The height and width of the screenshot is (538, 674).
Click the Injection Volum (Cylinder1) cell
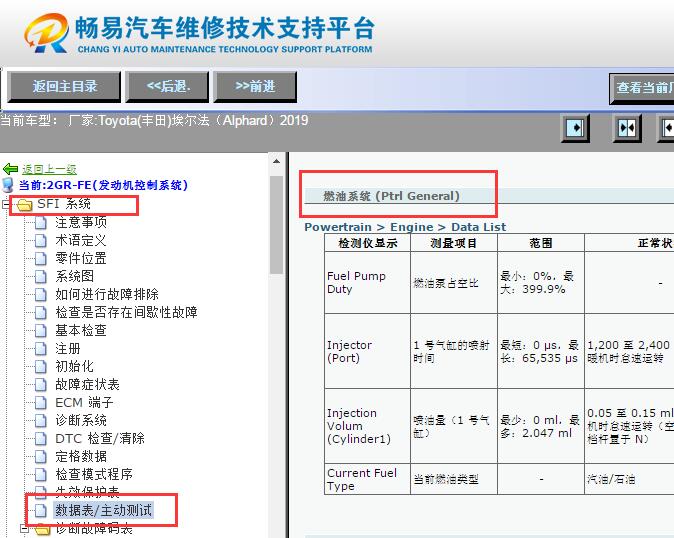pos(368,426)
